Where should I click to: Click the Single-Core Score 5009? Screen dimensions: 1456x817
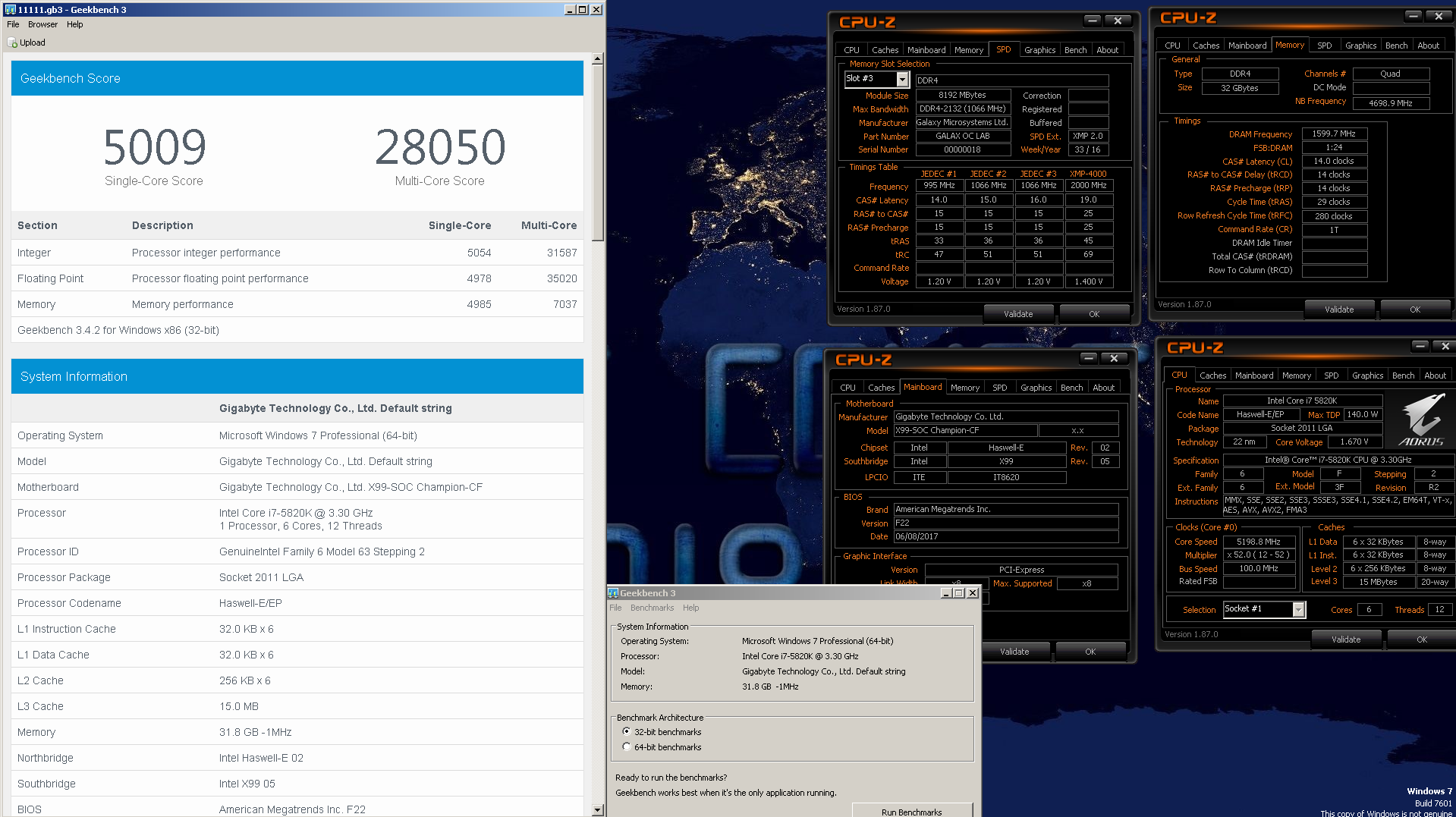point(155,148)
